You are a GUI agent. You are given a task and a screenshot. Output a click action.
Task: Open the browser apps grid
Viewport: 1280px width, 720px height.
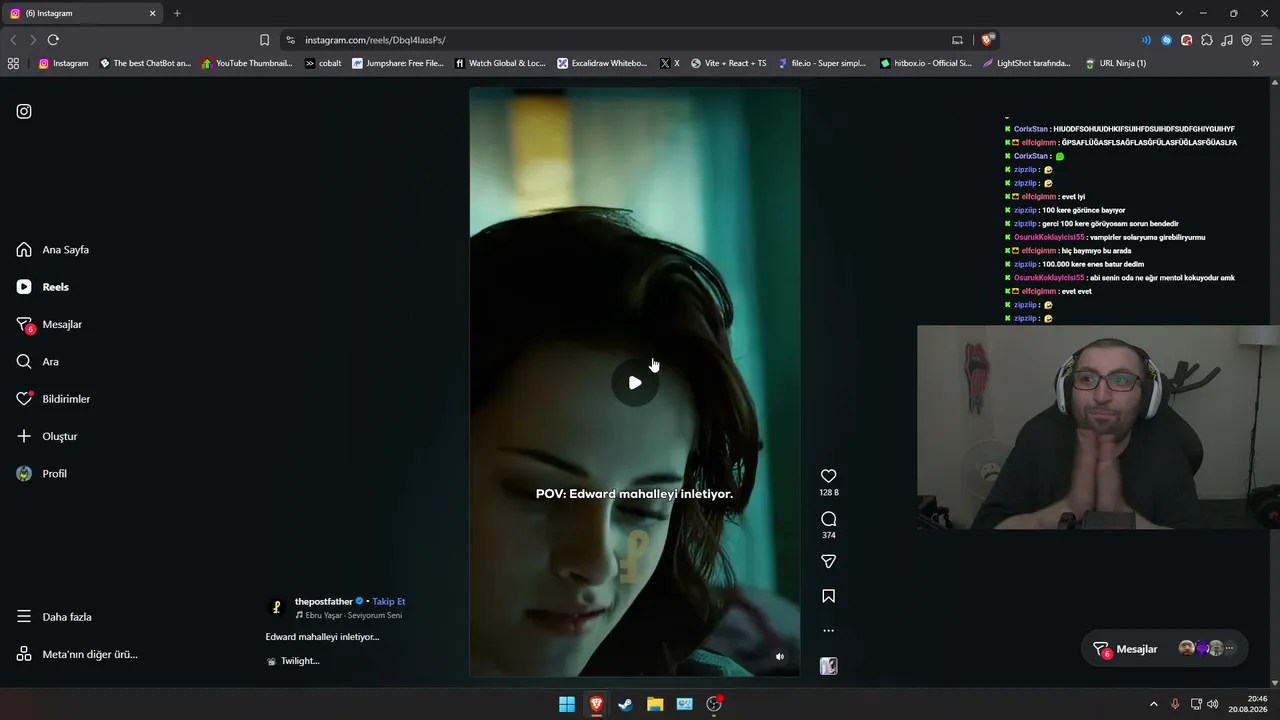13,63
